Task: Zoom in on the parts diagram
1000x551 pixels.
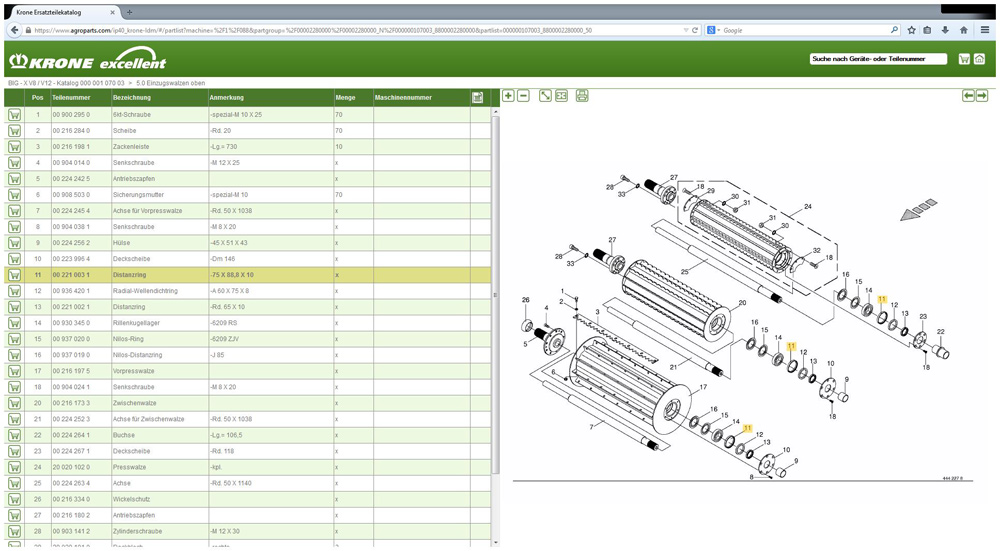Action: [x=509, y=96]
